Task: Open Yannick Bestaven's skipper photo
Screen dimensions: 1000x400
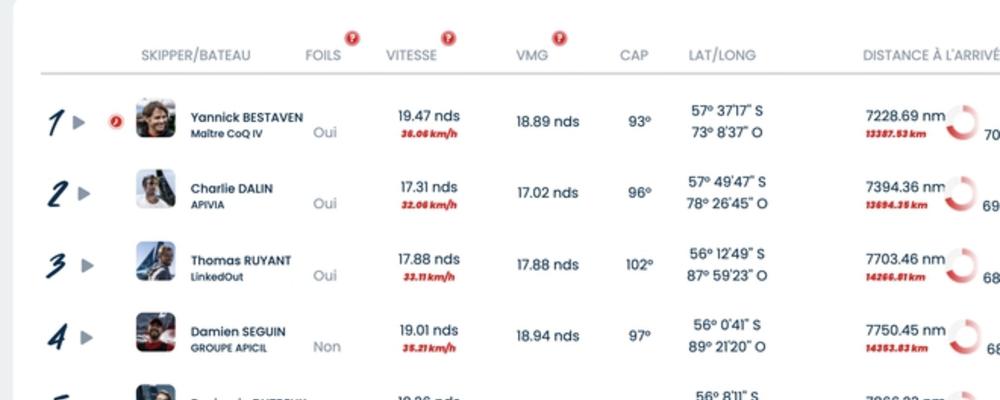Action: 156,118
